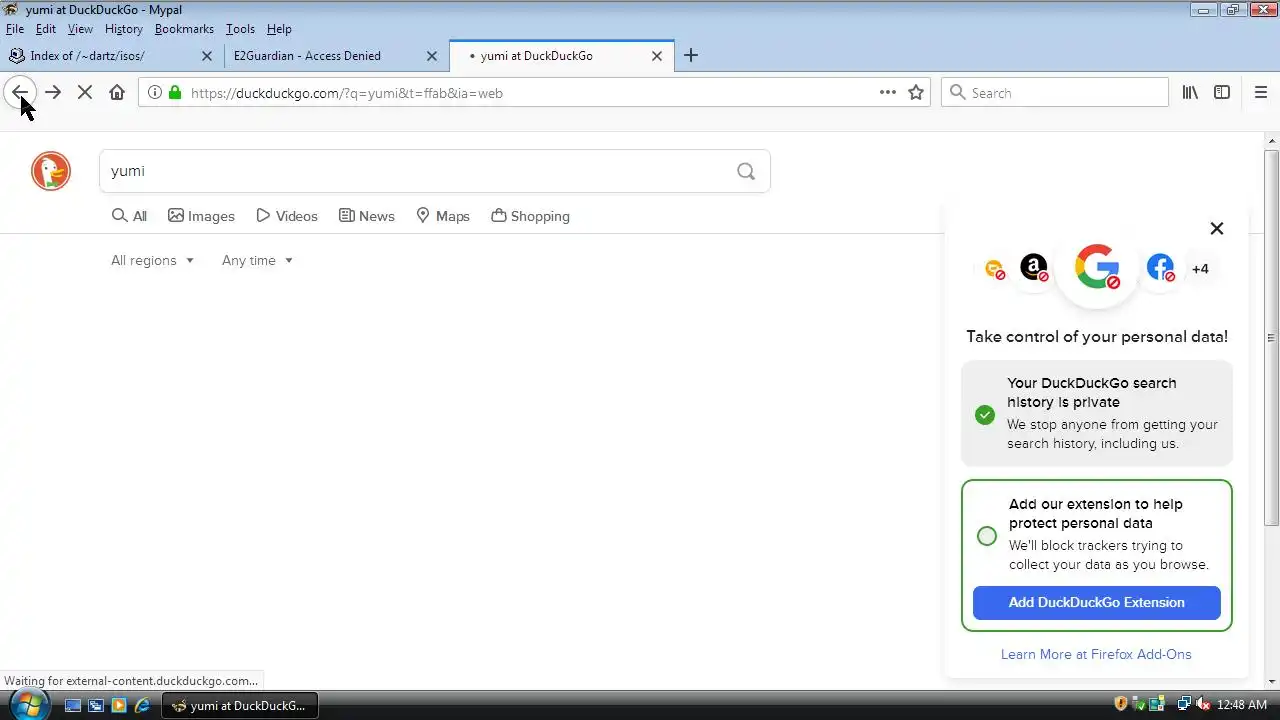Select the News results tab

[366, 216]
